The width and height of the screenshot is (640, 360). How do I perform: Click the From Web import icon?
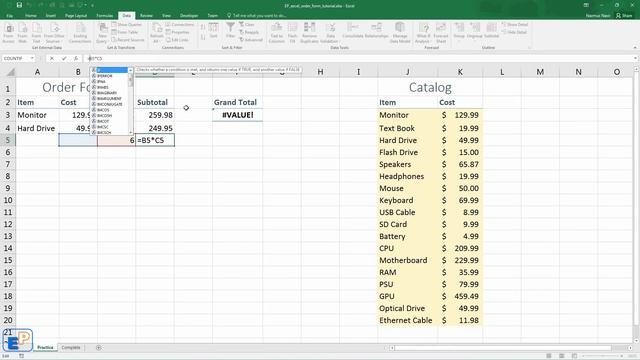click(x=22, y=33)
